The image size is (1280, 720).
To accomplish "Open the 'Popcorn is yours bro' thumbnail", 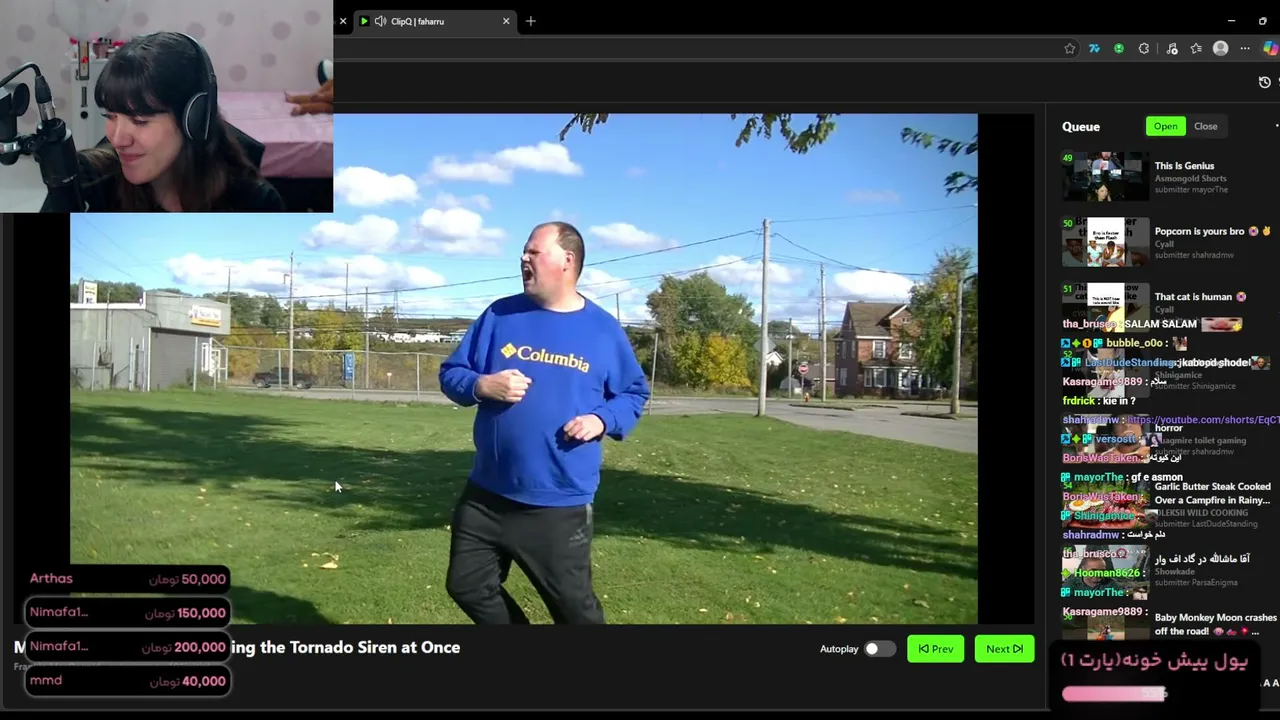I will tap(1105, 242).
